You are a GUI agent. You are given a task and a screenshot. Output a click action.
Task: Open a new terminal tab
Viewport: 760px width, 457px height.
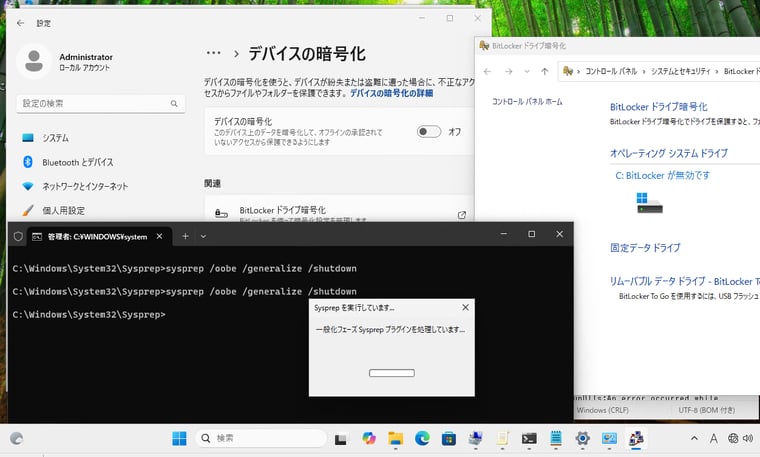[x=185, y=236]
